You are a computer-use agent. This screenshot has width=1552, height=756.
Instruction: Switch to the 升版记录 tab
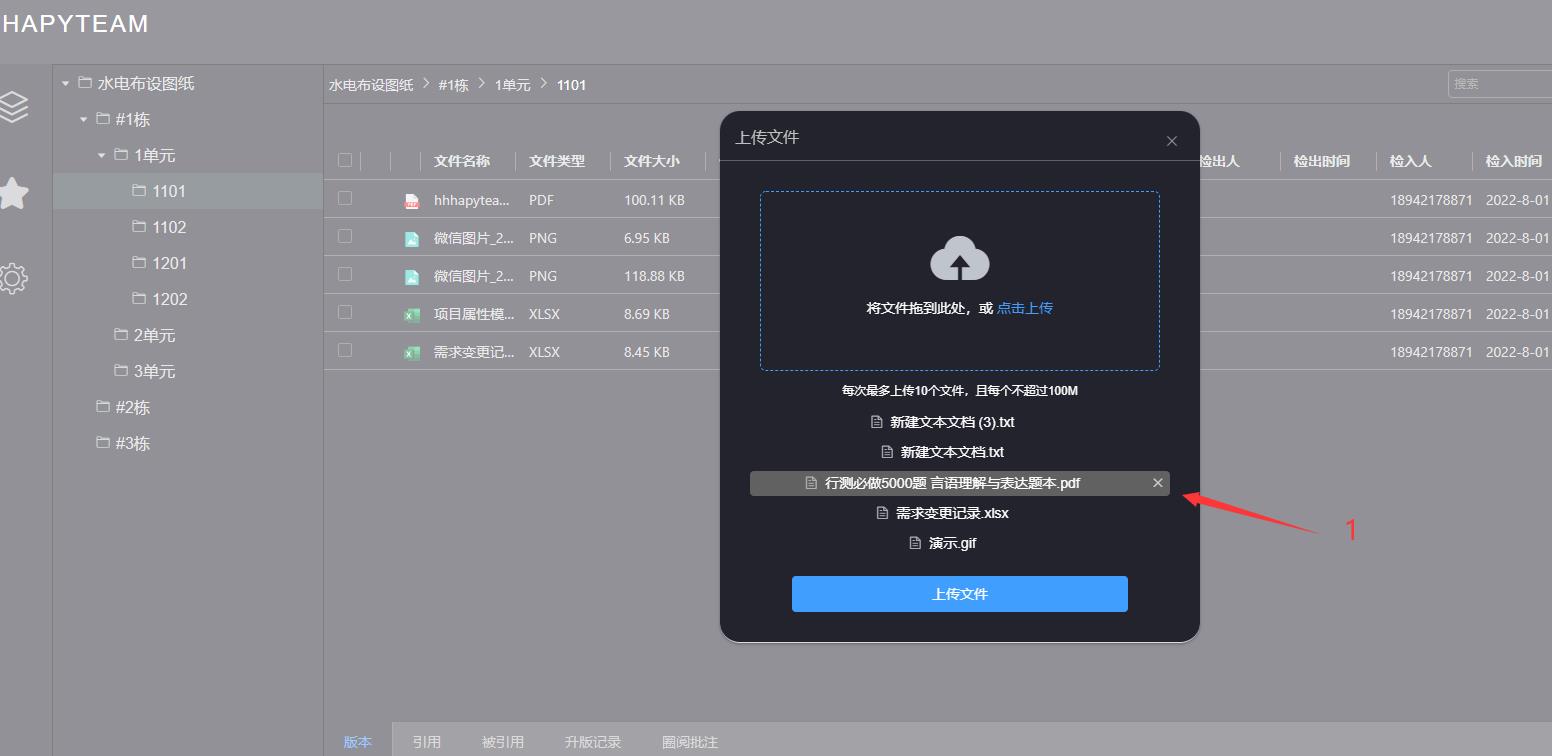click(593, 742)
